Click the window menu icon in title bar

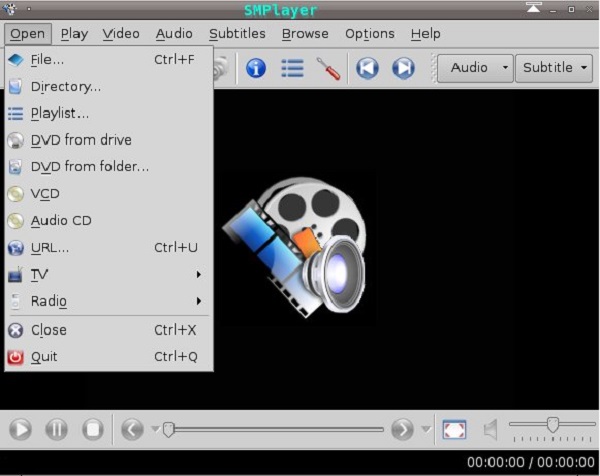[9, 8]
